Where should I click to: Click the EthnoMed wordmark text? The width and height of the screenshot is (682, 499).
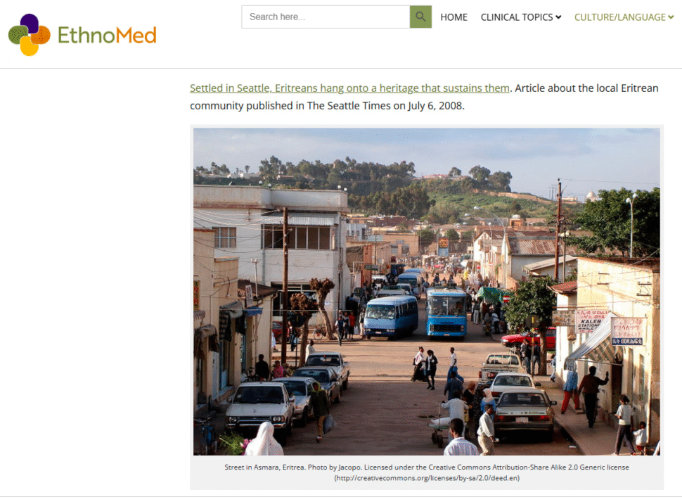(107, 35)
